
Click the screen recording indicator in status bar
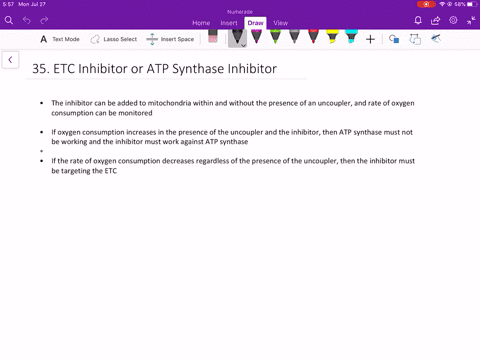pyautogui.click(x=426, y=4)
